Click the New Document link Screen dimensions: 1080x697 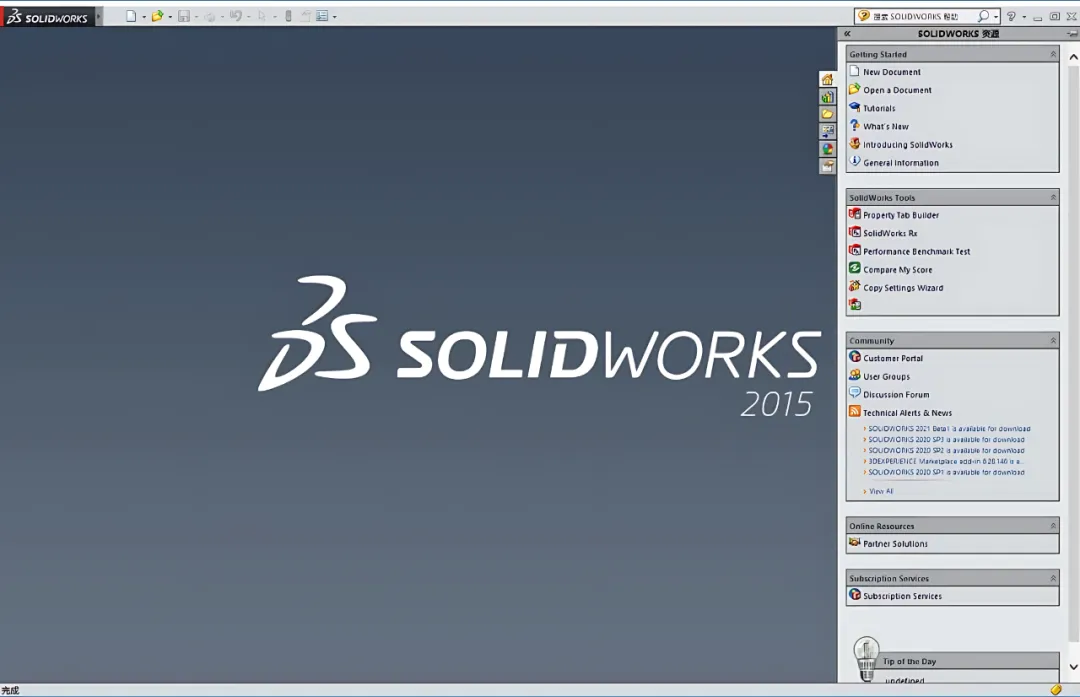(891, 72)
